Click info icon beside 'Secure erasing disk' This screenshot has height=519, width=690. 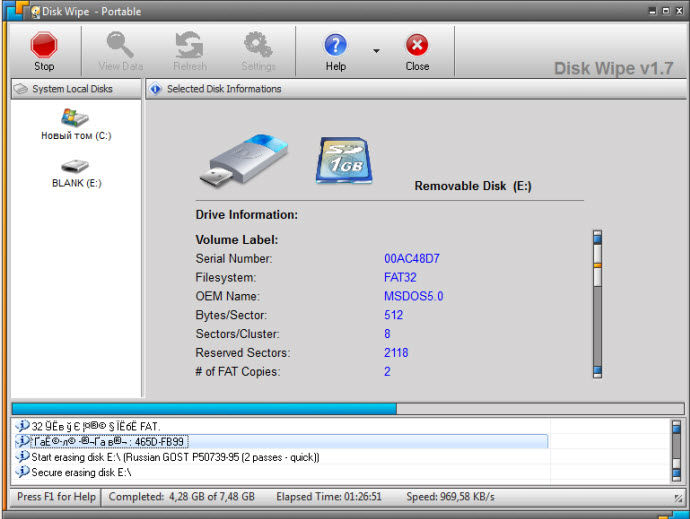pos(22,472)
